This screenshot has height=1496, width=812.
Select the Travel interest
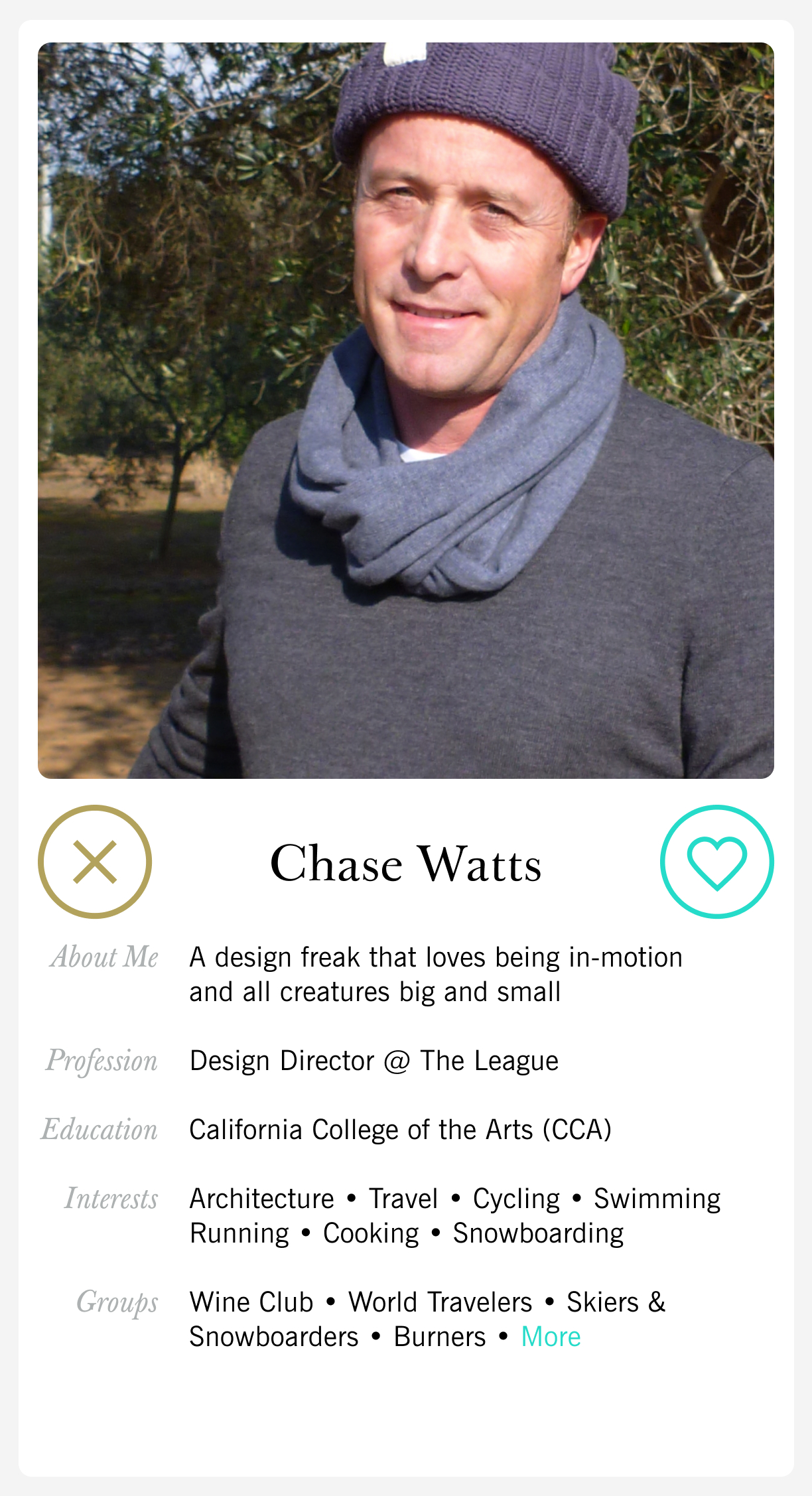click(403, 1199)
